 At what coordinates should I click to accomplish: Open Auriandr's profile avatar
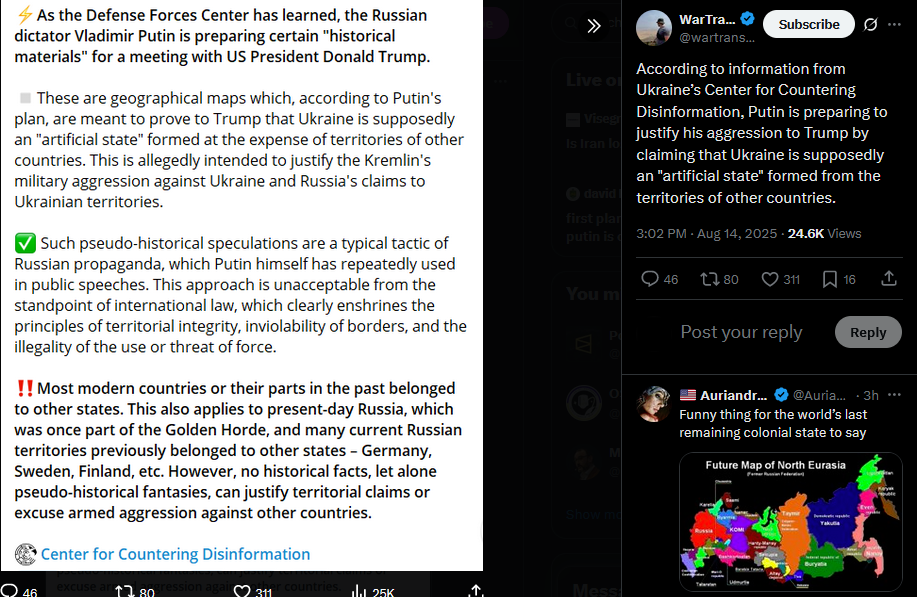pyautogui.click(x=654, y=403)
